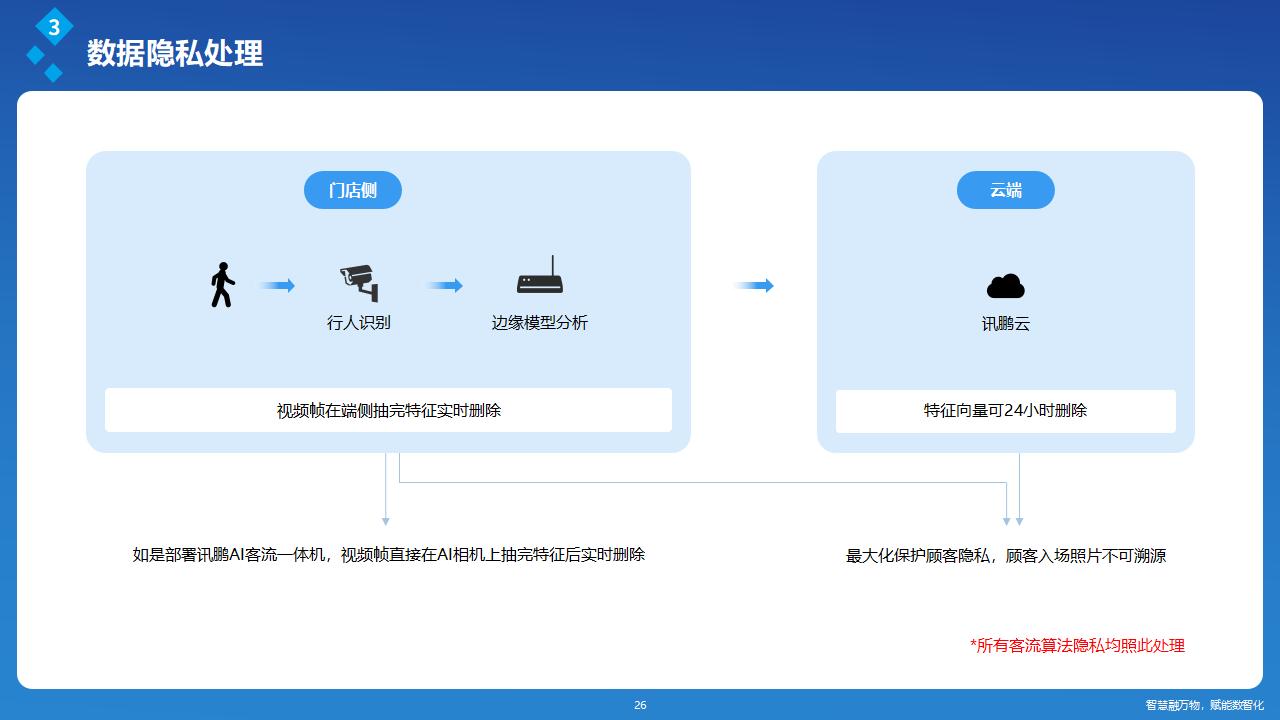Click the 讯鹏云 label
The width and height of the screenshot is (1280, 720).
coord(1006,324)
